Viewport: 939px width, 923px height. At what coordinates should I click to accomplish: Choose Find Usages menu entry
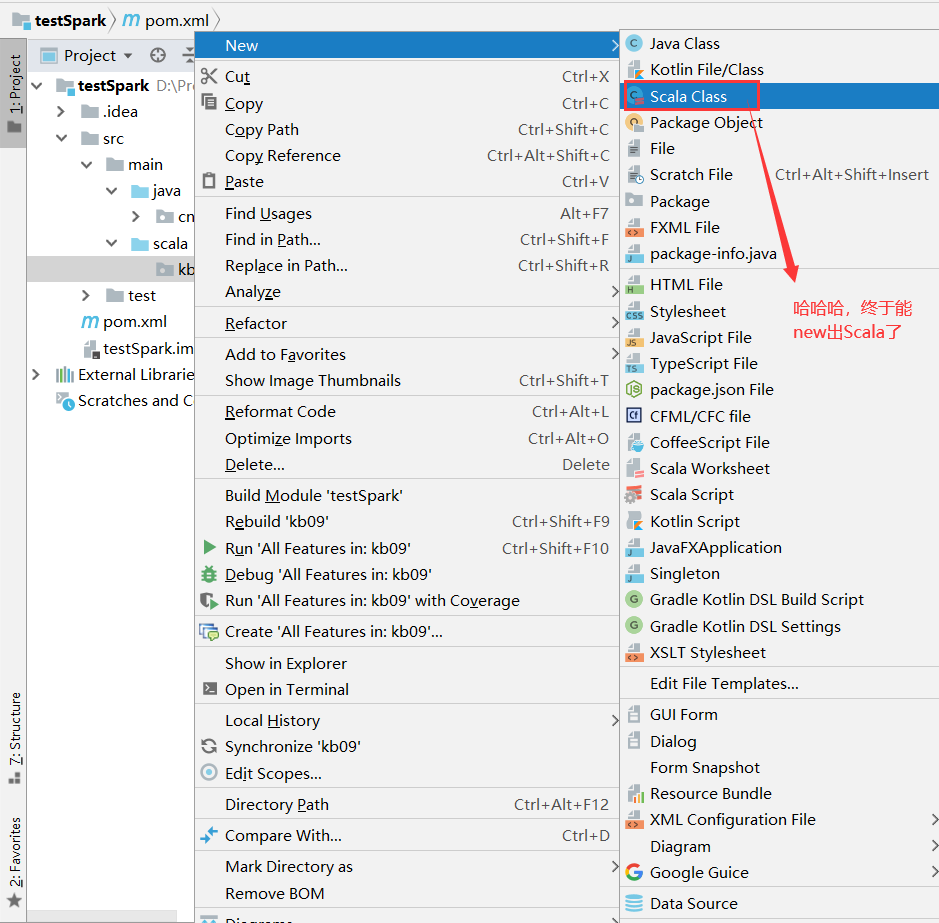(x=407, y=214)
